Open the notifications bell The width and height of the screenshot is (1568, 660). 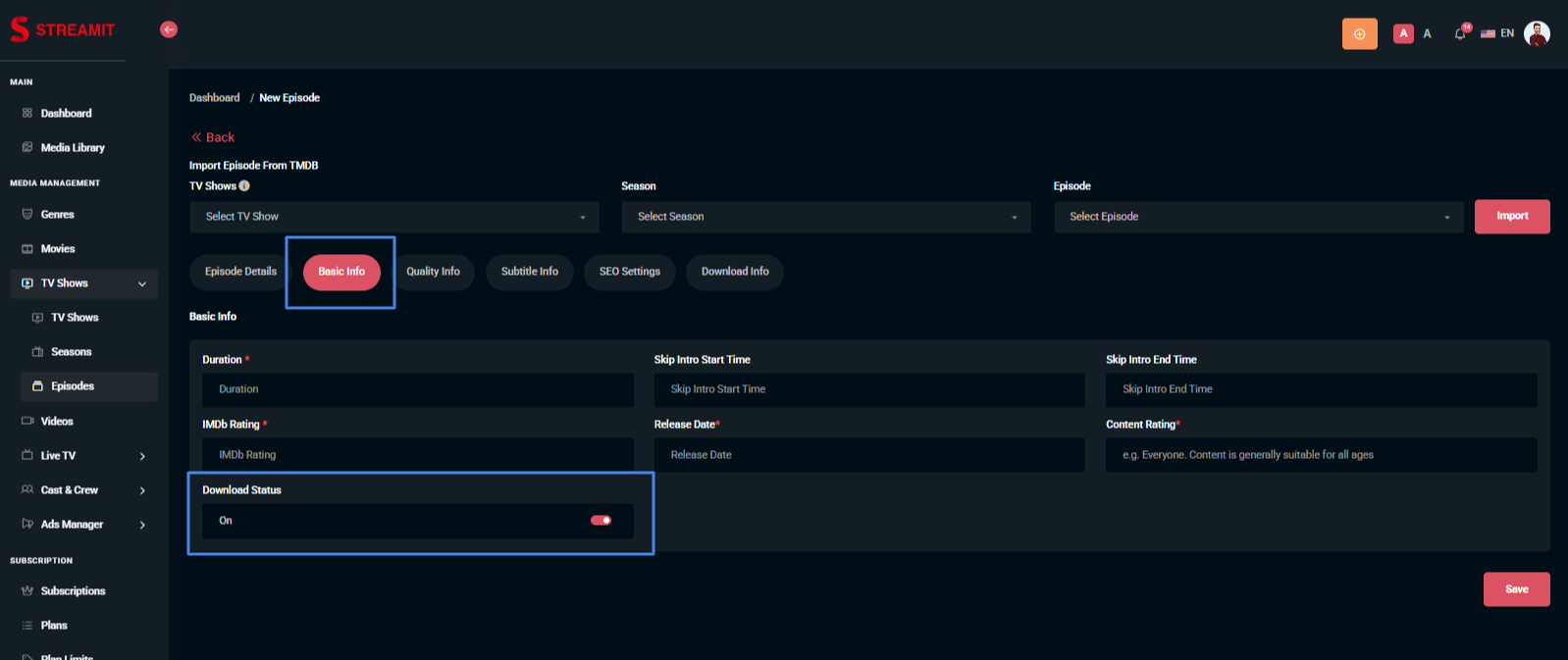1460,33
